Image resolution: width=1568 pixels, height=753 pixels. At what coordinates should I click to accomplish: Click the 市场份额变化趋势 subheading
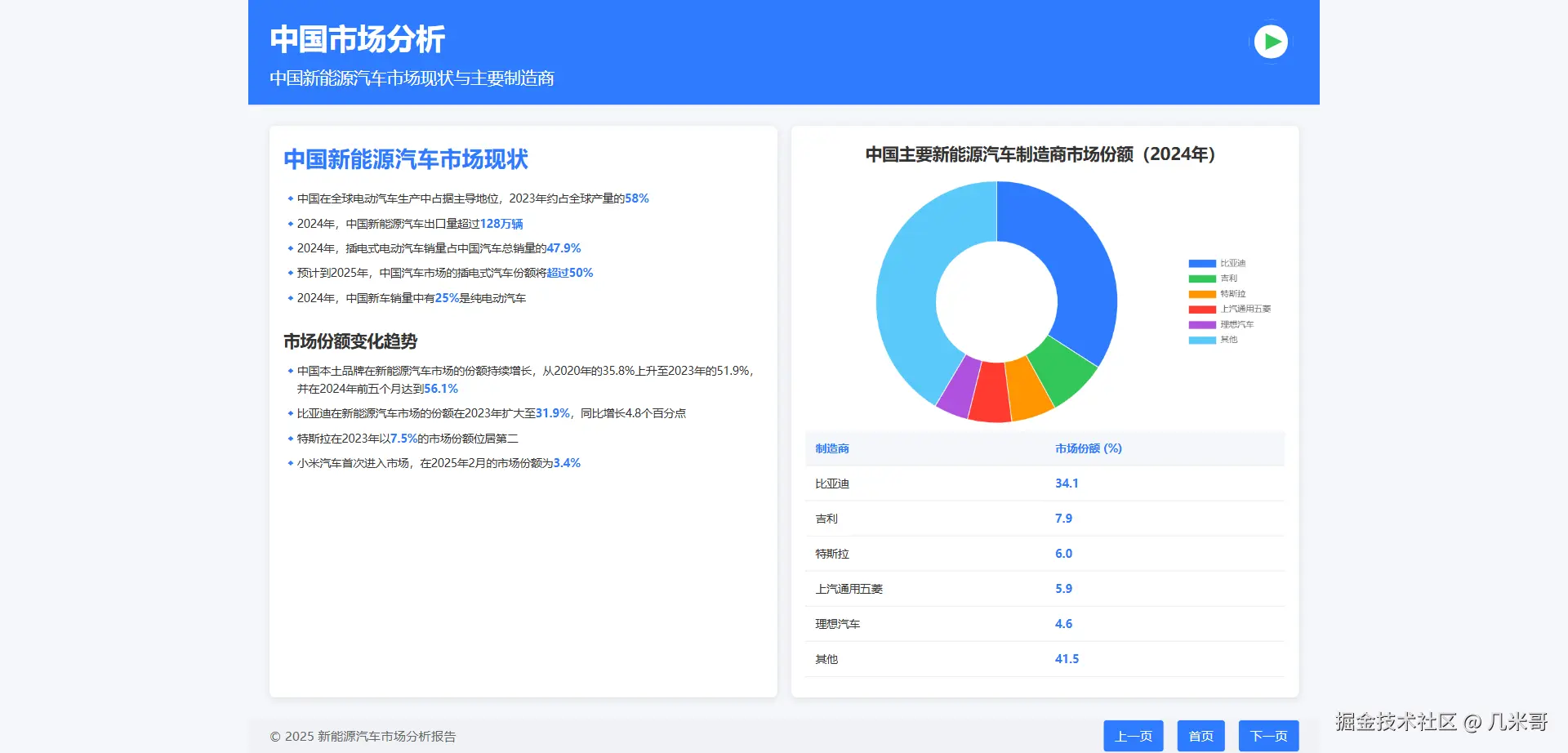350,341
